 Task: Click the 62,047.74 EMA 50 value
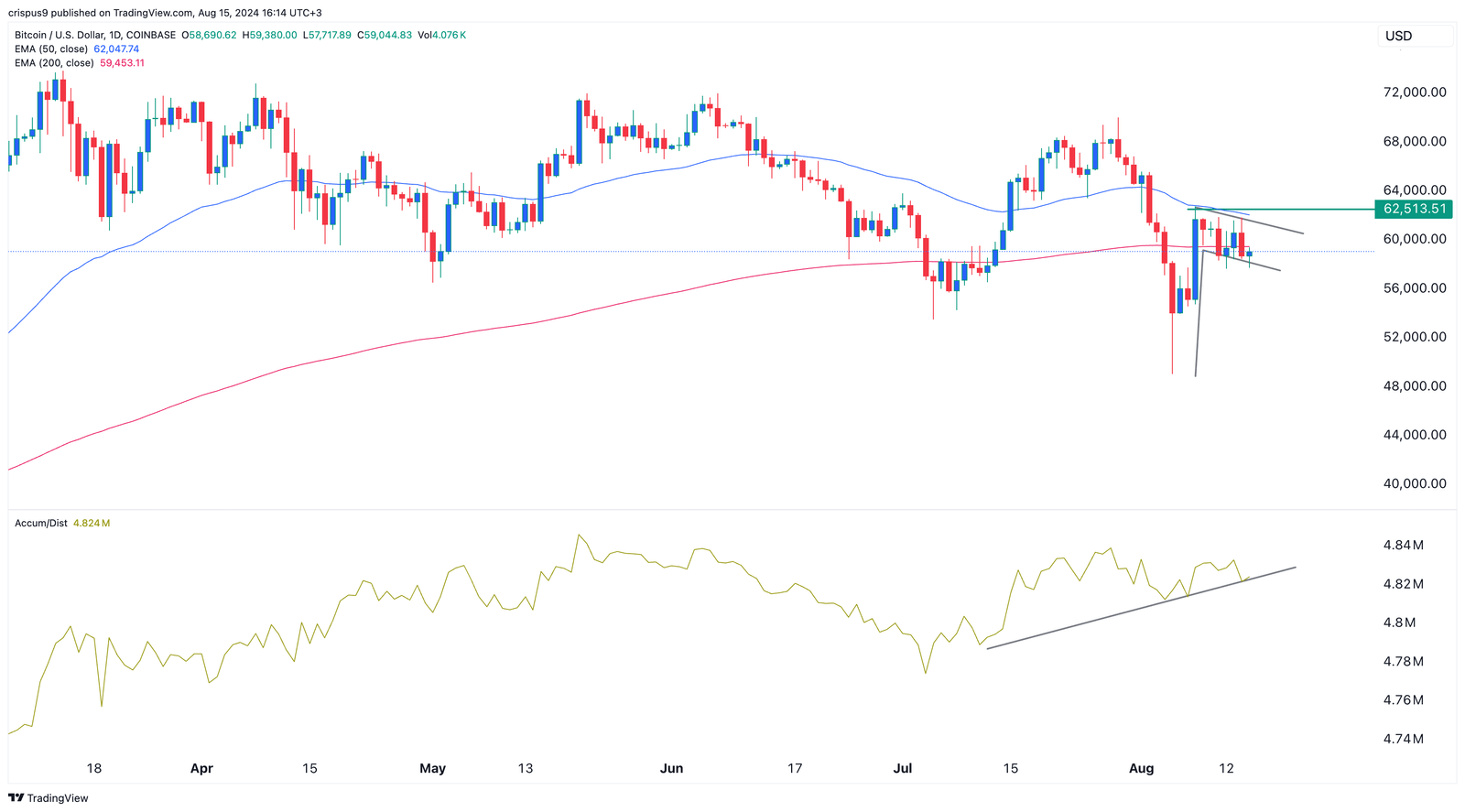116,49
